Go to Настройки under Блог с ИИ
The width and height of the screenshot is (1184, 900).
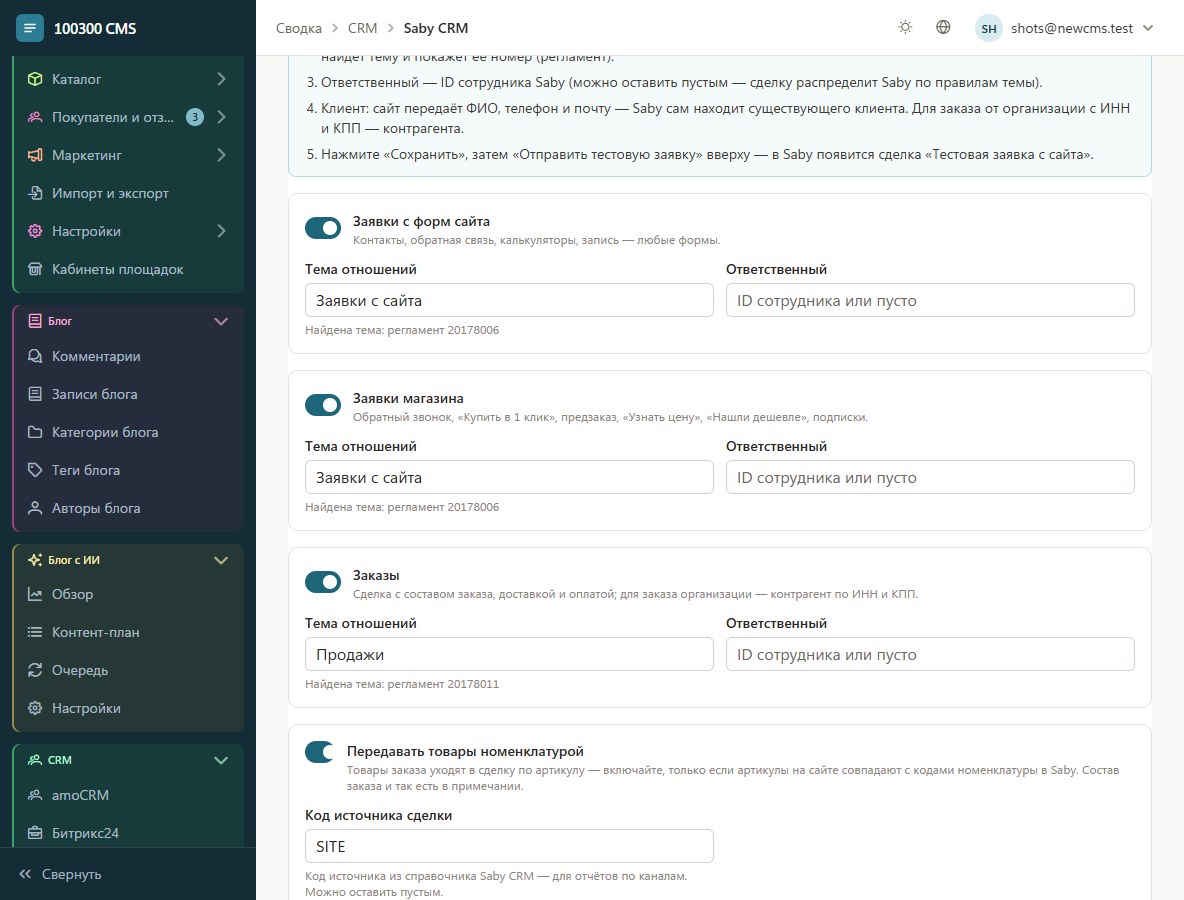[128, 708]
